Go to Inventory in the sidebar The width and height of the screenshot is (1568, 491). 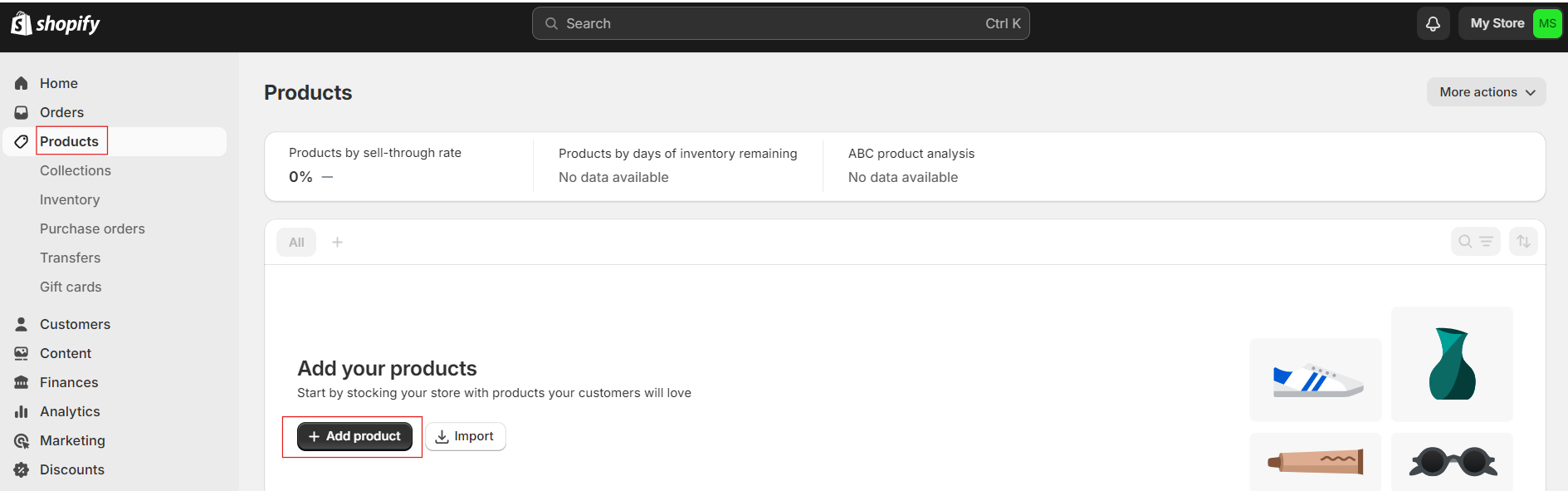(70, 199)
